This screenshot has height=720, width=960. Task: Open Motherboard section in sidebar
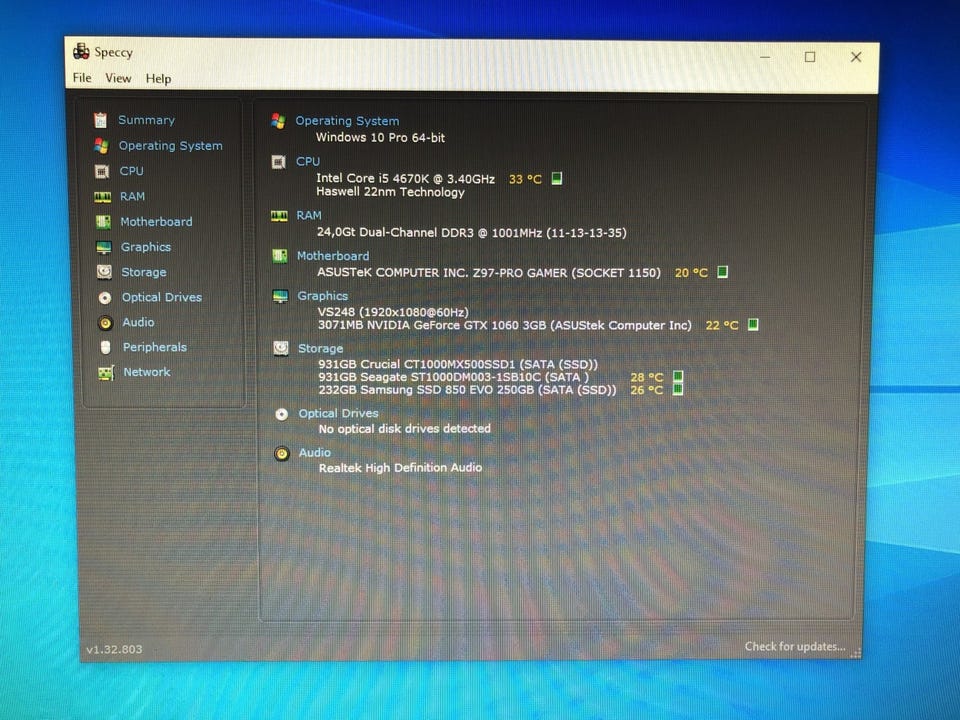pyautogui.click(x=156, y=222)
